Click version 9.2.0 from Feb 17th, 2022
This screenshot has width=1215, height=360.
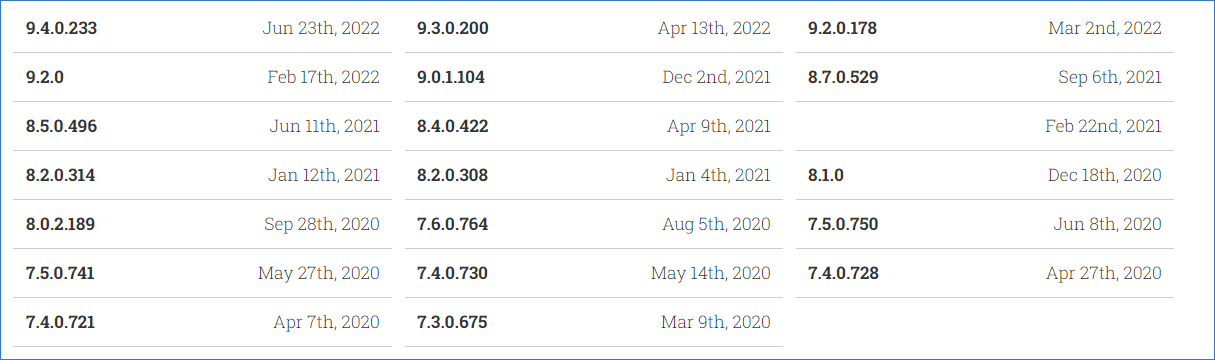point(45,77)
